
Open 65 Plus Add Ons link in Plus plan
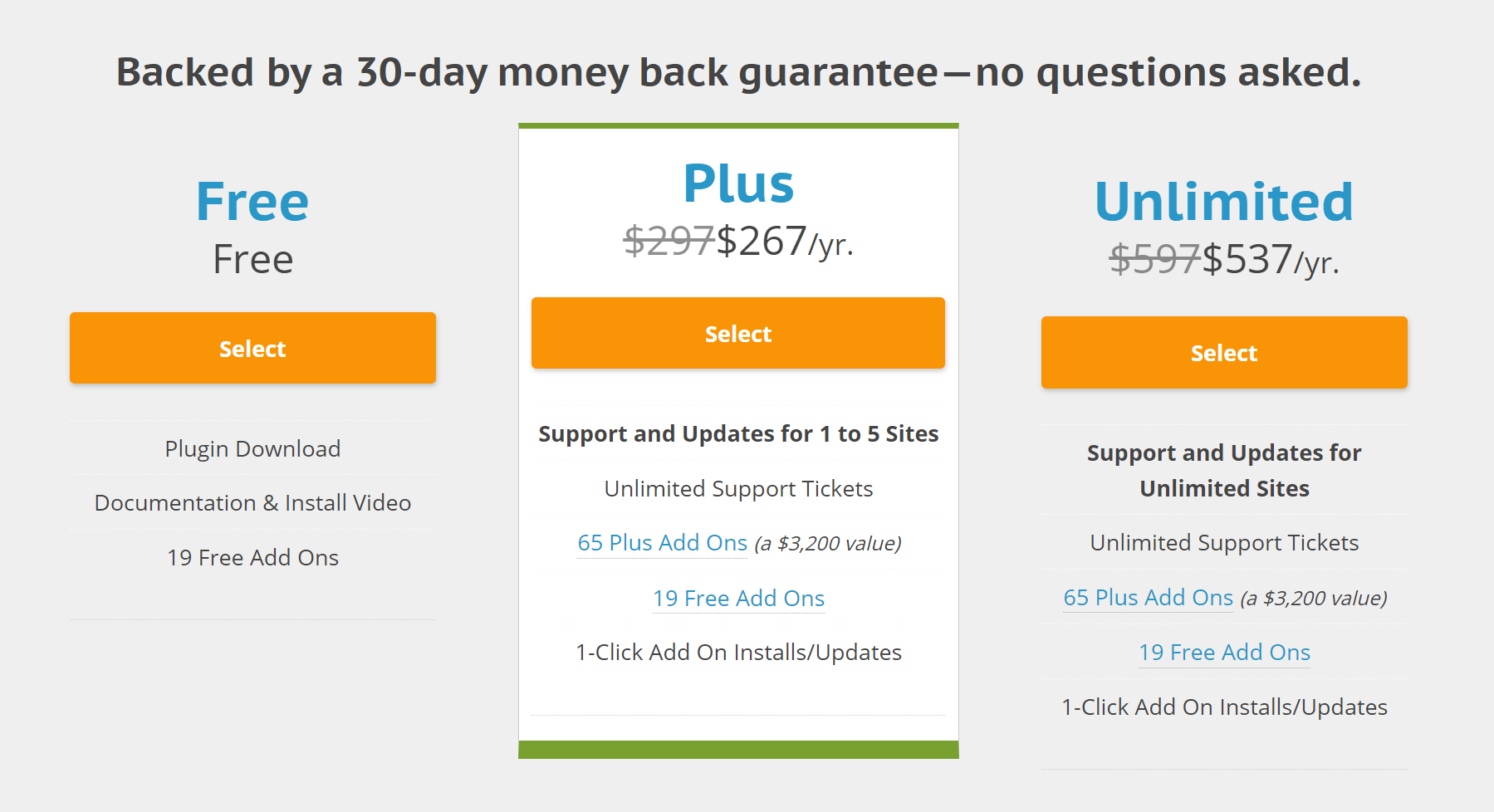tap(662, 543)
